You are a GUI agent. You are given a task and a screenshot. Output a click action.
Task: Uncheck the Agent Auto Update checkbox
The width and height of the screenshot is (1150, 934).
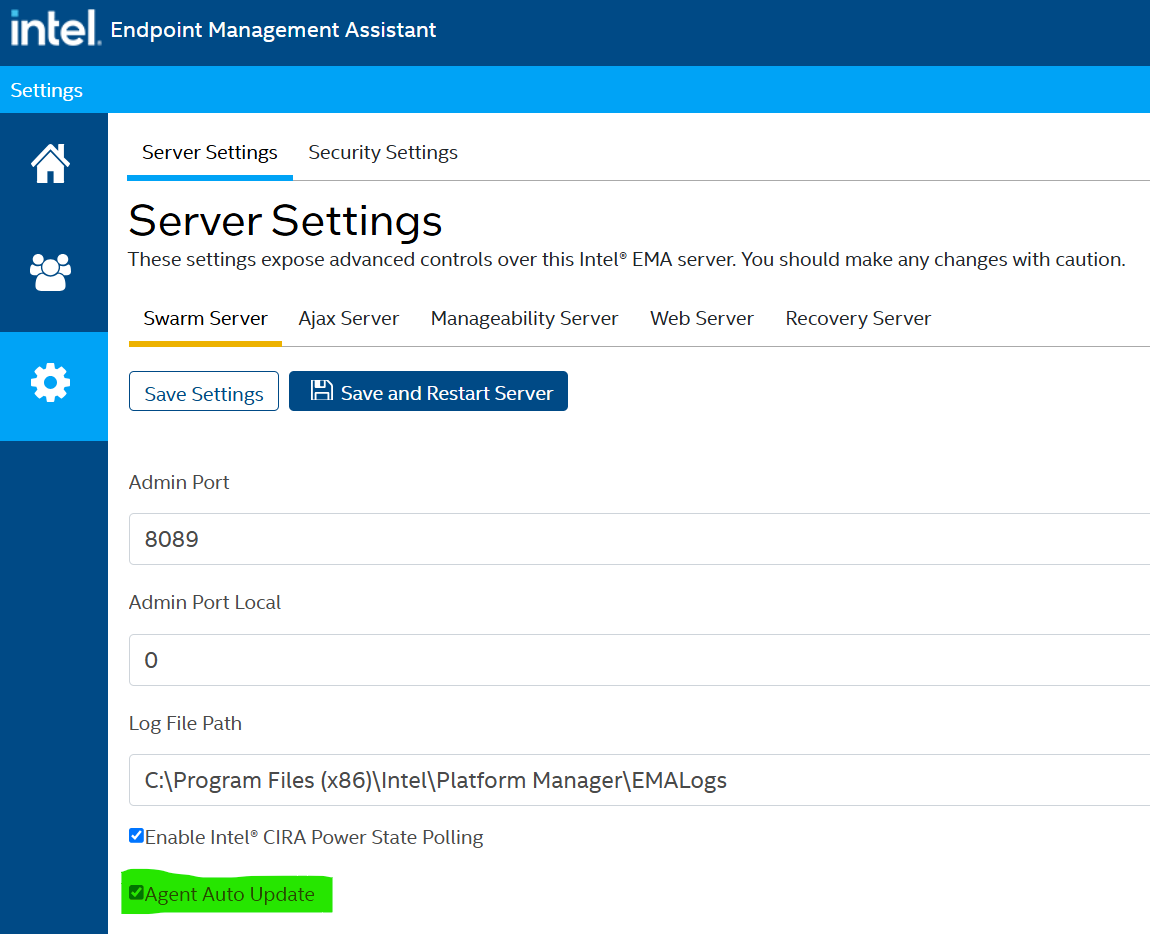click(x=136, y=893)
